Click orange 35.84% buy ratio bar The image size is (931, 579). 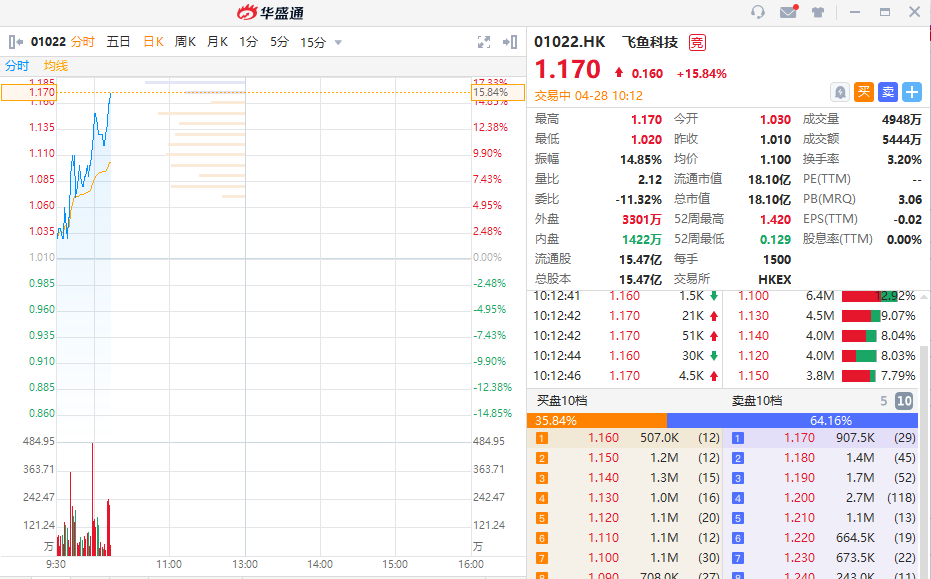pyautogui.click(x=597, y=420)
